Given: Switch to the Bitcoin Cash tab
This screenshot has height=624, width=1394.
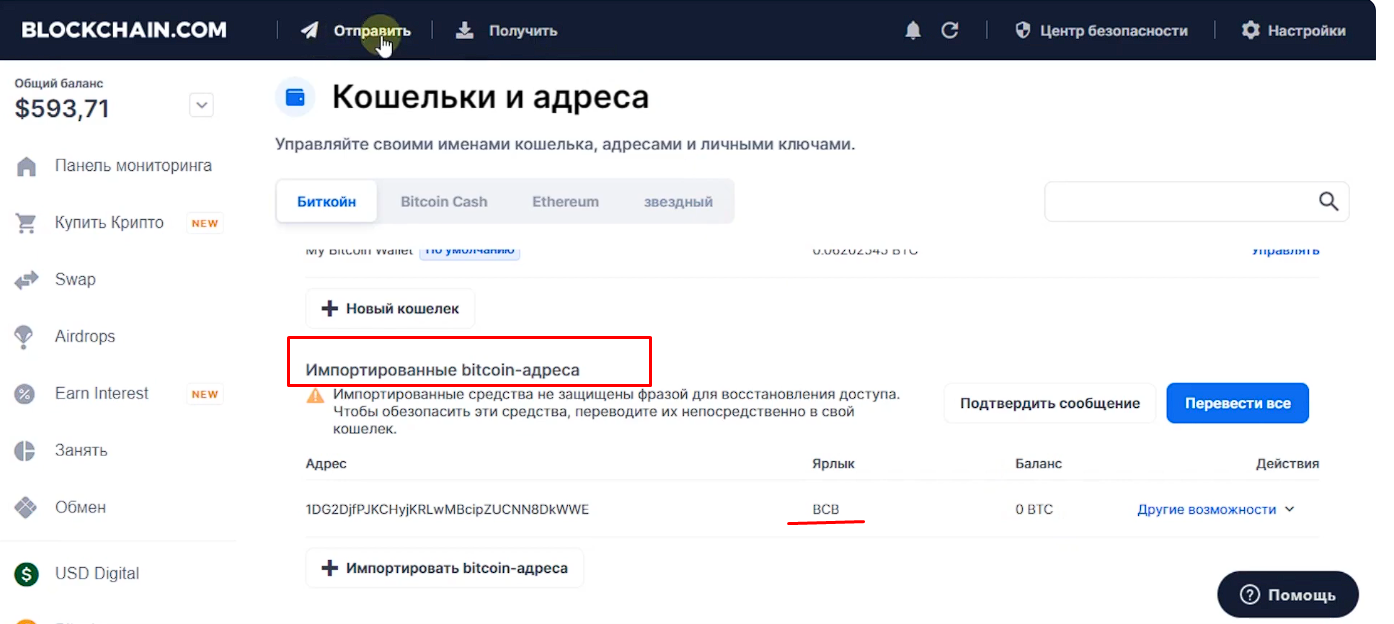Looking at the screenshot, I should (x=444, y=201).
